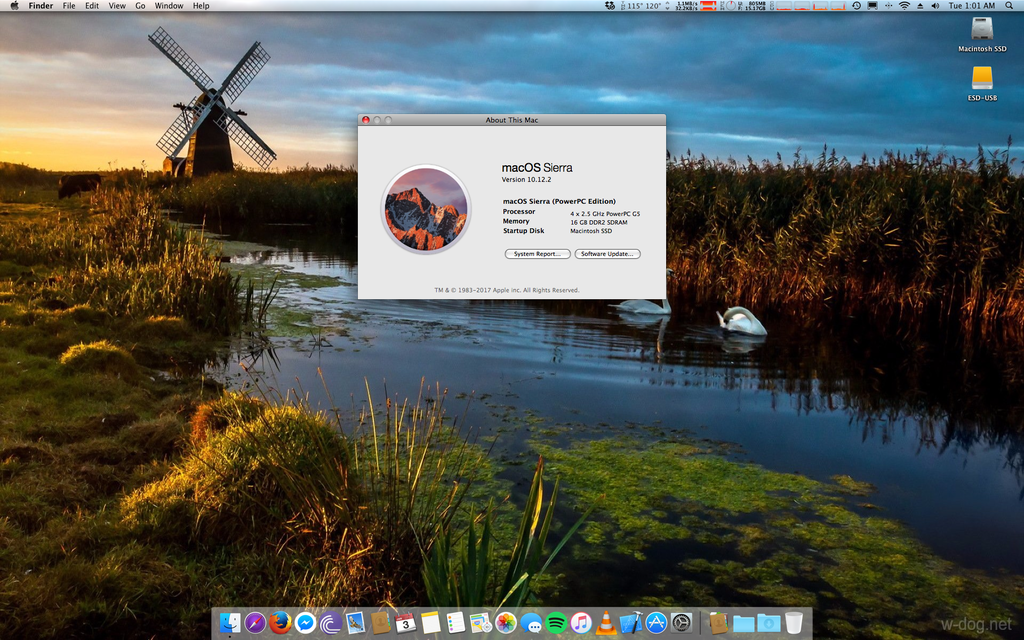Launch VLC traffic cone icon
1024x640 pixels.
click(x=606, y=623)
